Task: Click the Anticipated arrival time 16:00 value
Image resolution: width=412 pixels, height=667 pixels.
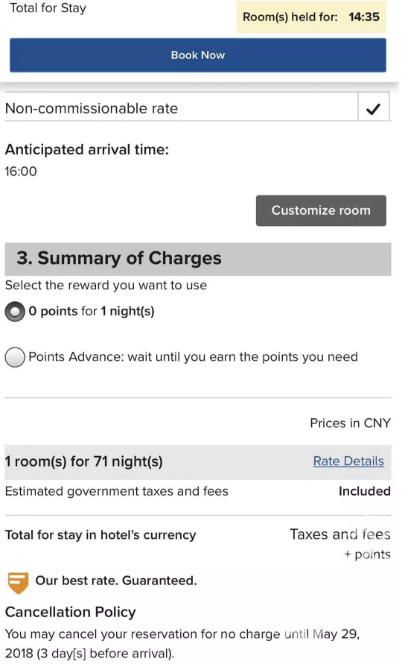Action: tap(21, 171)
